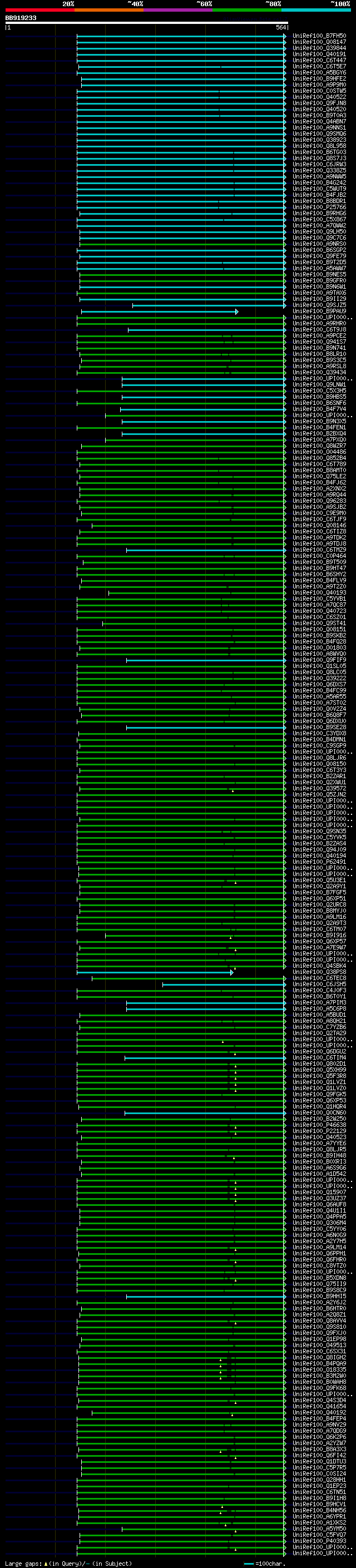Select the UniRef100_Q941S7 label
This screenshot has height=1568, width=356.
tap(319, 342)
